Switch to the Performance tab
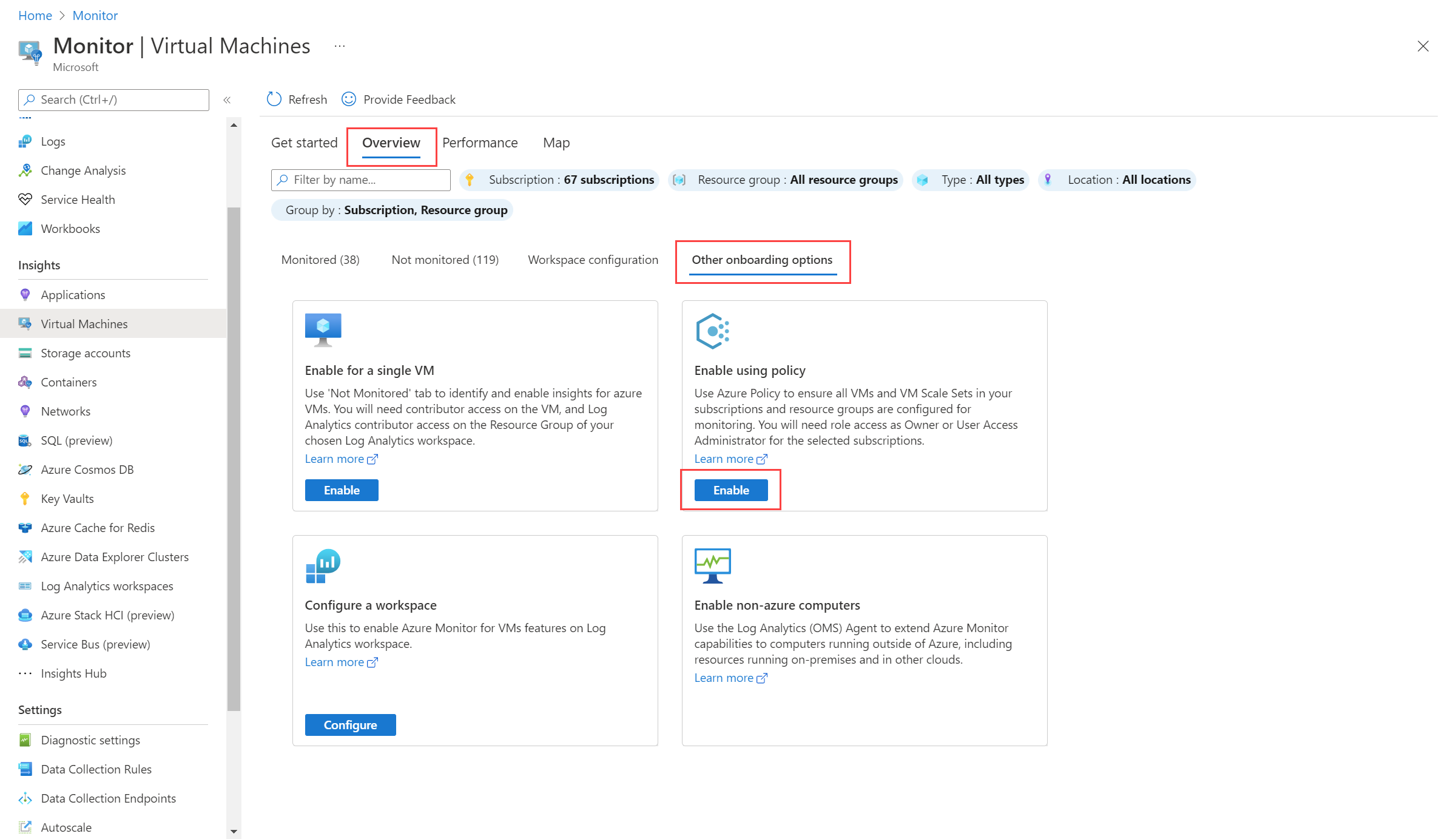The image size is (1456, 839). 480,143
